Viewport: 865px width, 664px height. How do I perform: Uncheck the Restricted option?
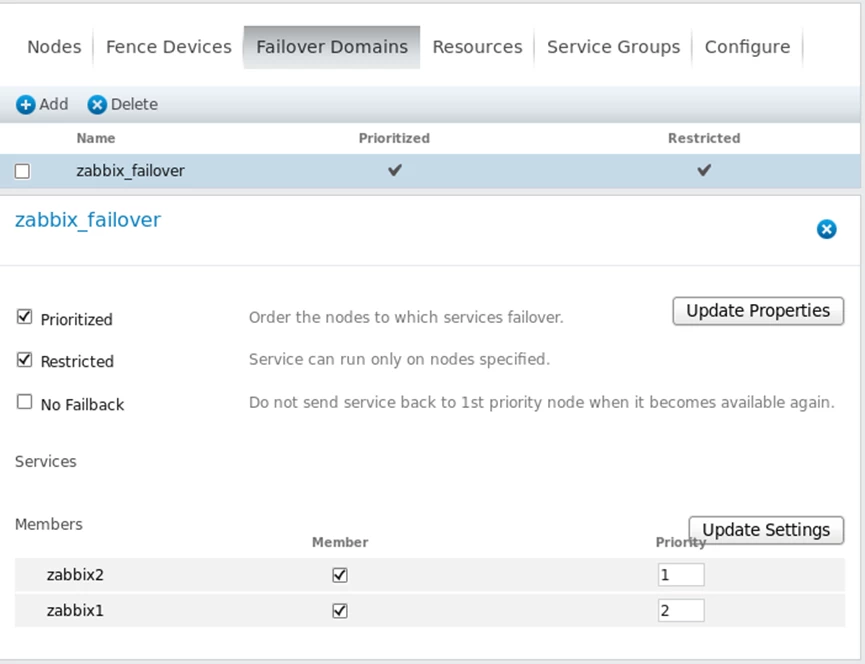(24, 360)
